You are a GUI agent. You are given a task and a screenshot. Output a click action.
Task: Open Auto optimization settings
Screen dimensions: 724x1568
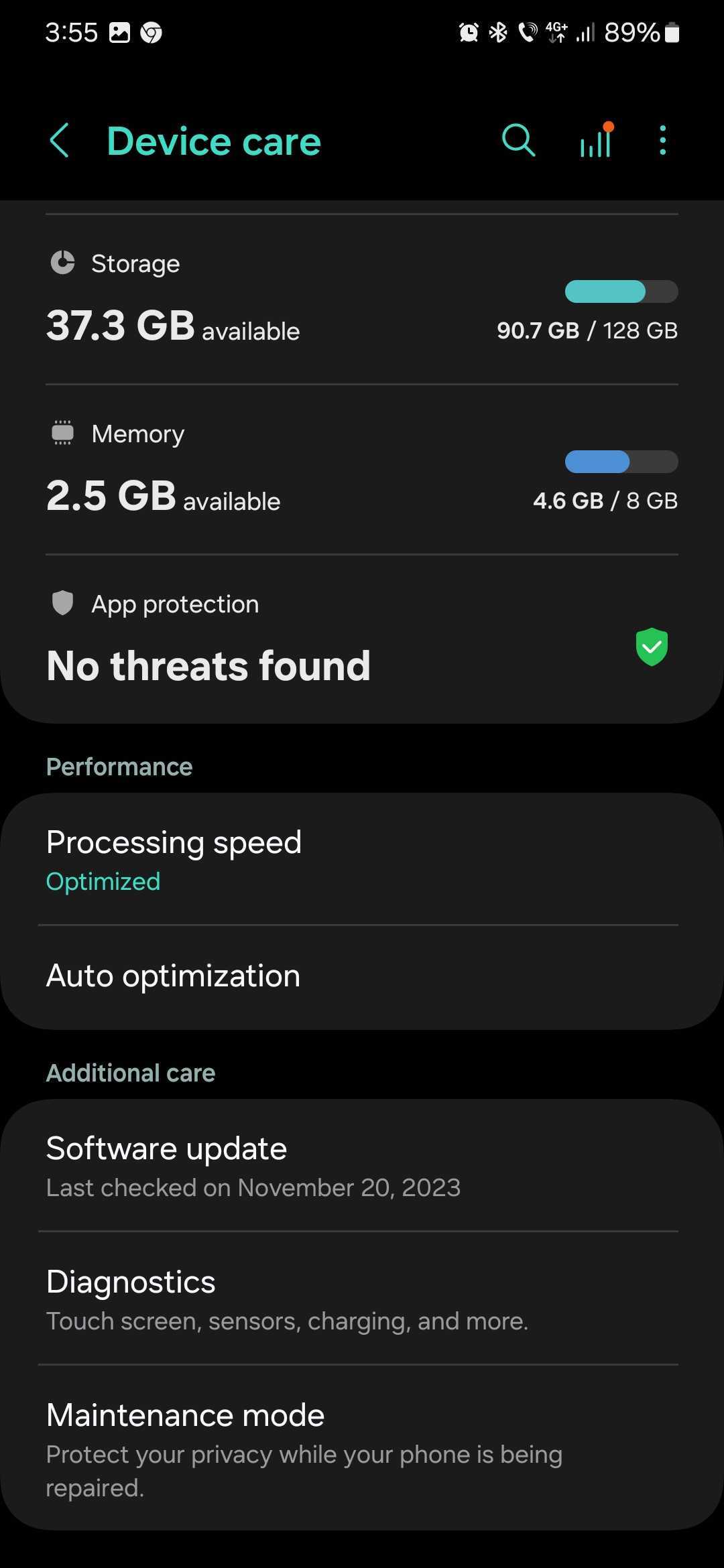(x=173, y=976)
